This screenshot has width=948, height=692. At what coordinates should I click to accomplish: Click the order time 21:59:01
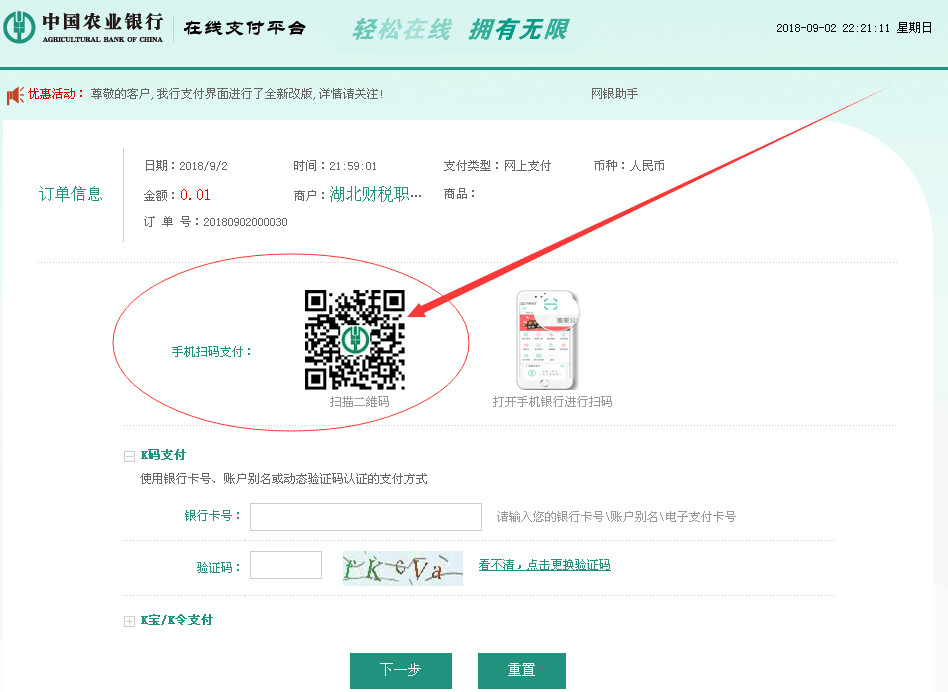click(353, 166)
